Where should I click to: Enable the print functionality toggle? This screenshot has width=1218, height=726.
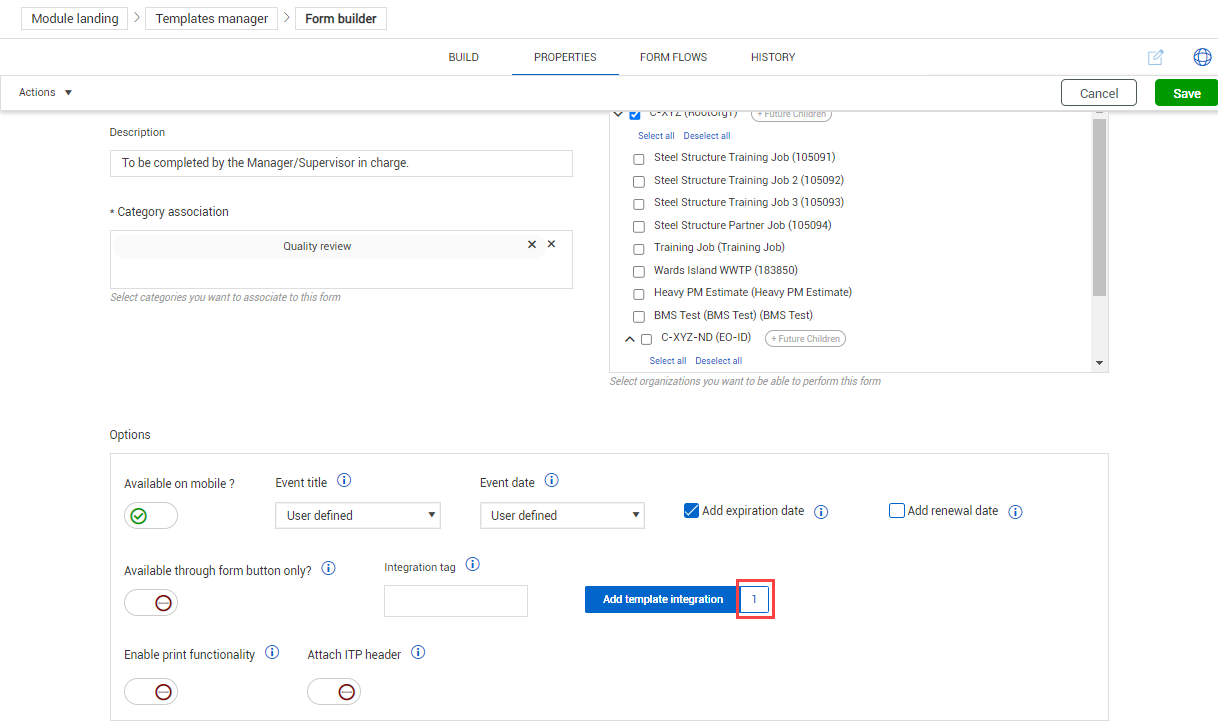(x=151, y=692)
